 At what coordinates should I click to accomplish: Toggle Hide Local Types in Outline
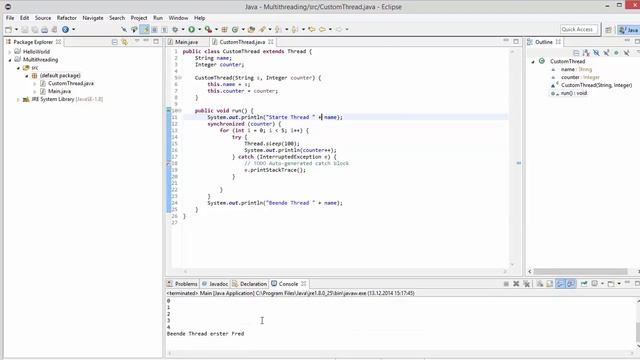point(626,53)
